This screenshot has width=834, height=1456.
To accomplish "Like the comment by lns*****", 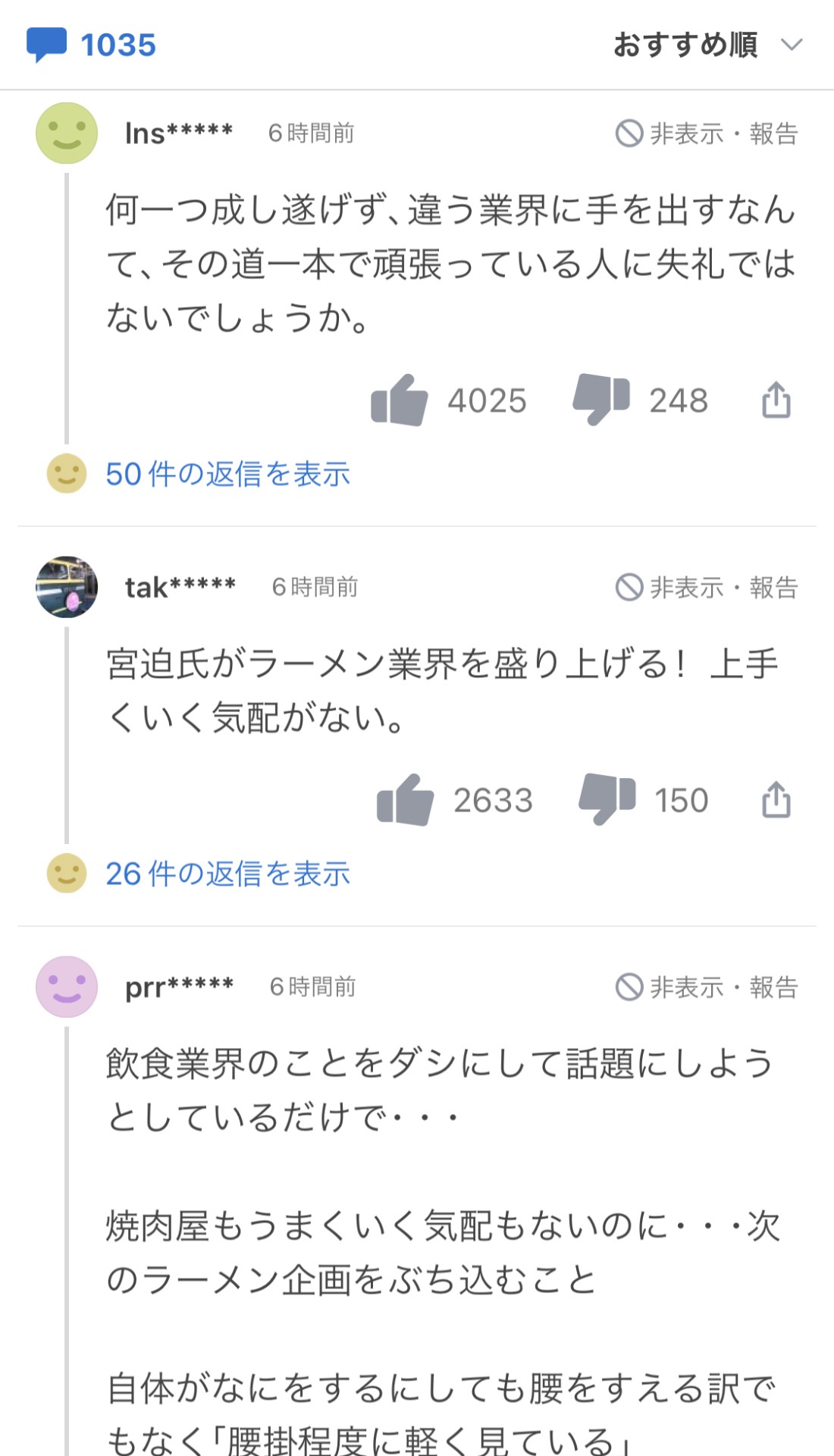I will tap(400, 400).
